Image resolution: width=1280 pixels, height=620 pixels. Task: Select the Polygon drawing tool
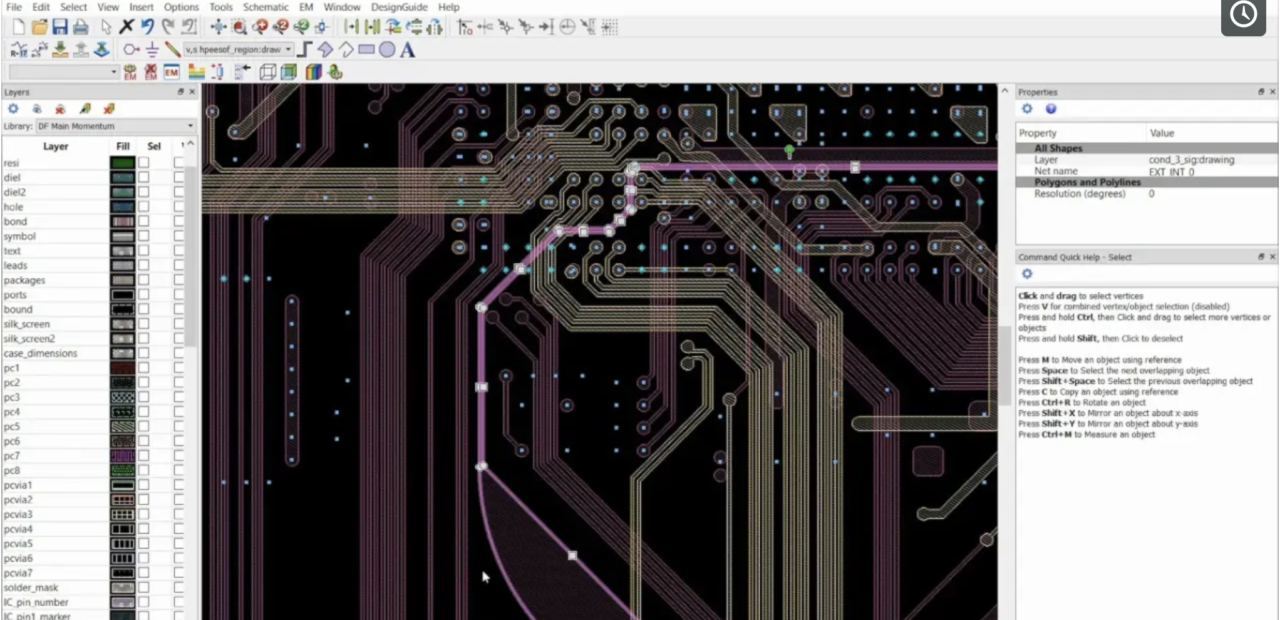(325, 48)
